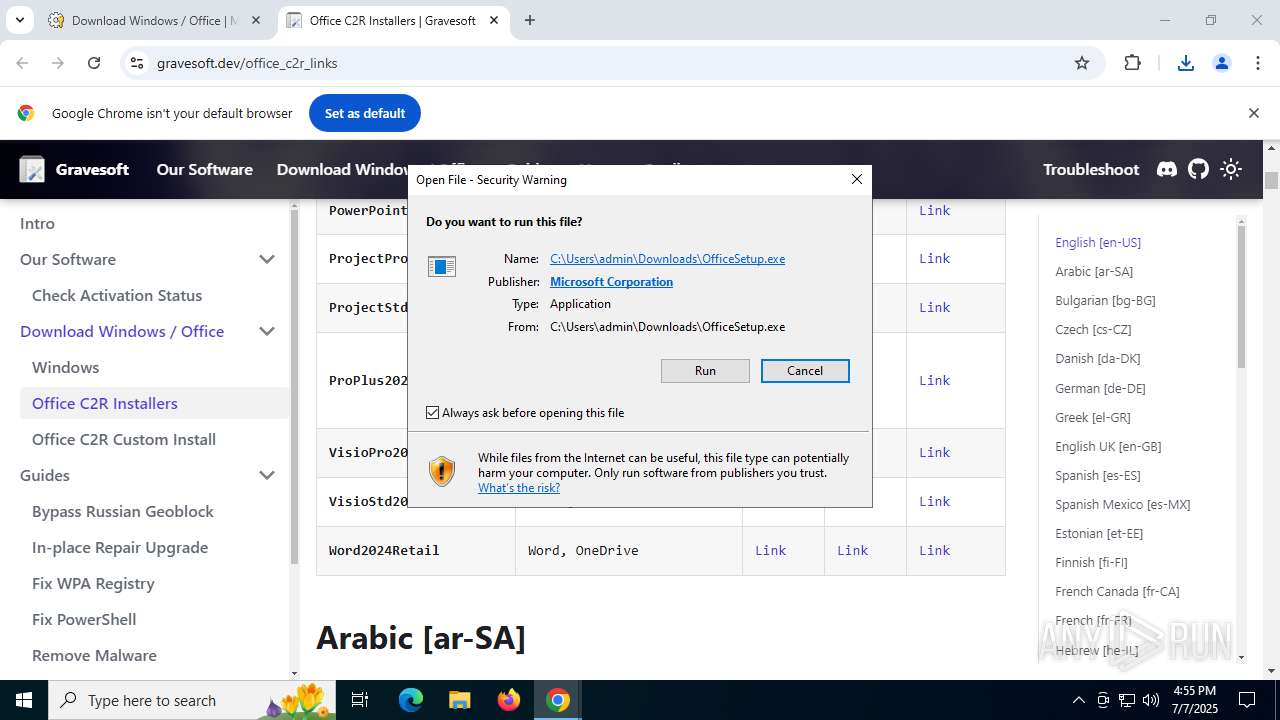
Task: Set Chrome as default browser
Action: click(364, 113)
